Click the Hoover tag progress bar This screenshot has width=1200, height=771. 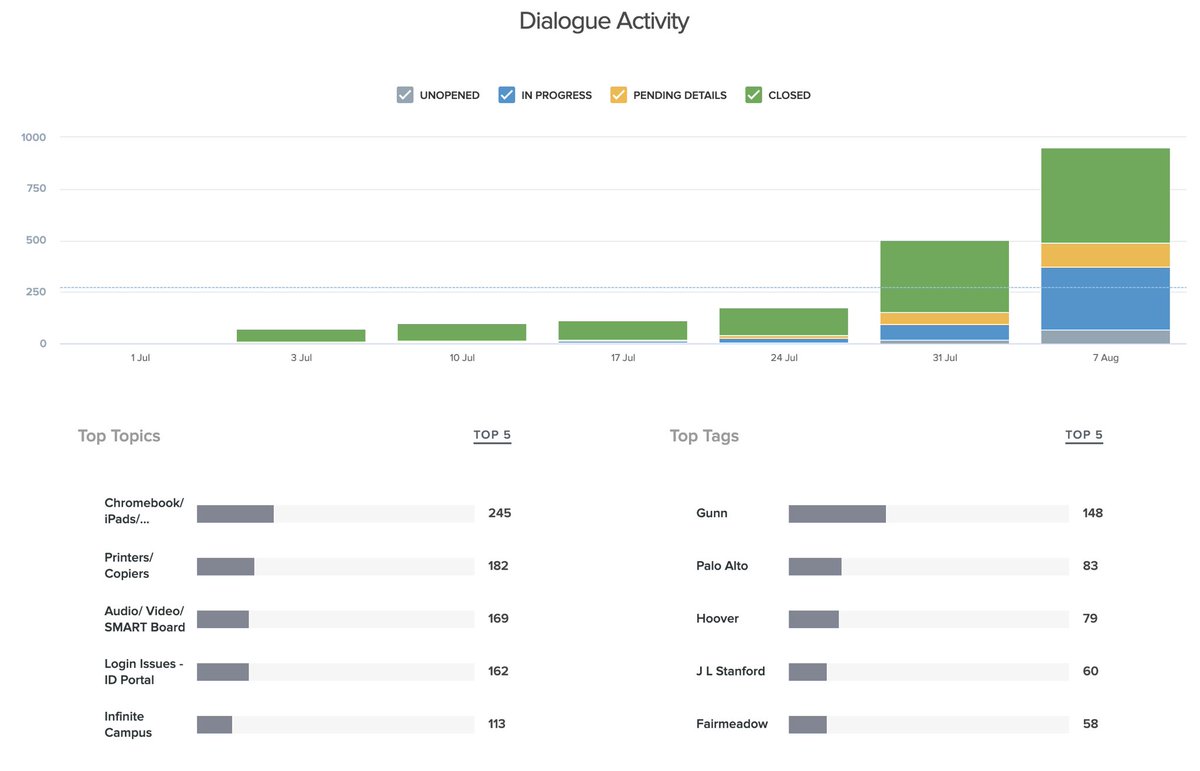[x=928, y=619]
